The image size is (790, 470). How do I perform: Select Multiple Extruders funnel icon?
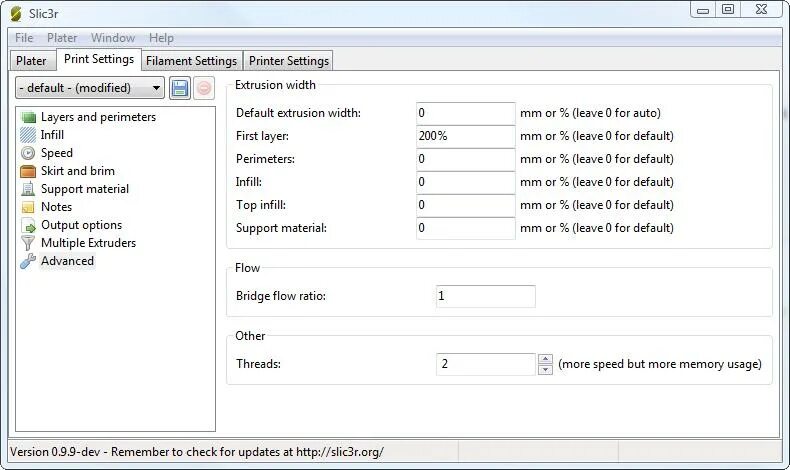pyautogui.click(x=28, y=243)
